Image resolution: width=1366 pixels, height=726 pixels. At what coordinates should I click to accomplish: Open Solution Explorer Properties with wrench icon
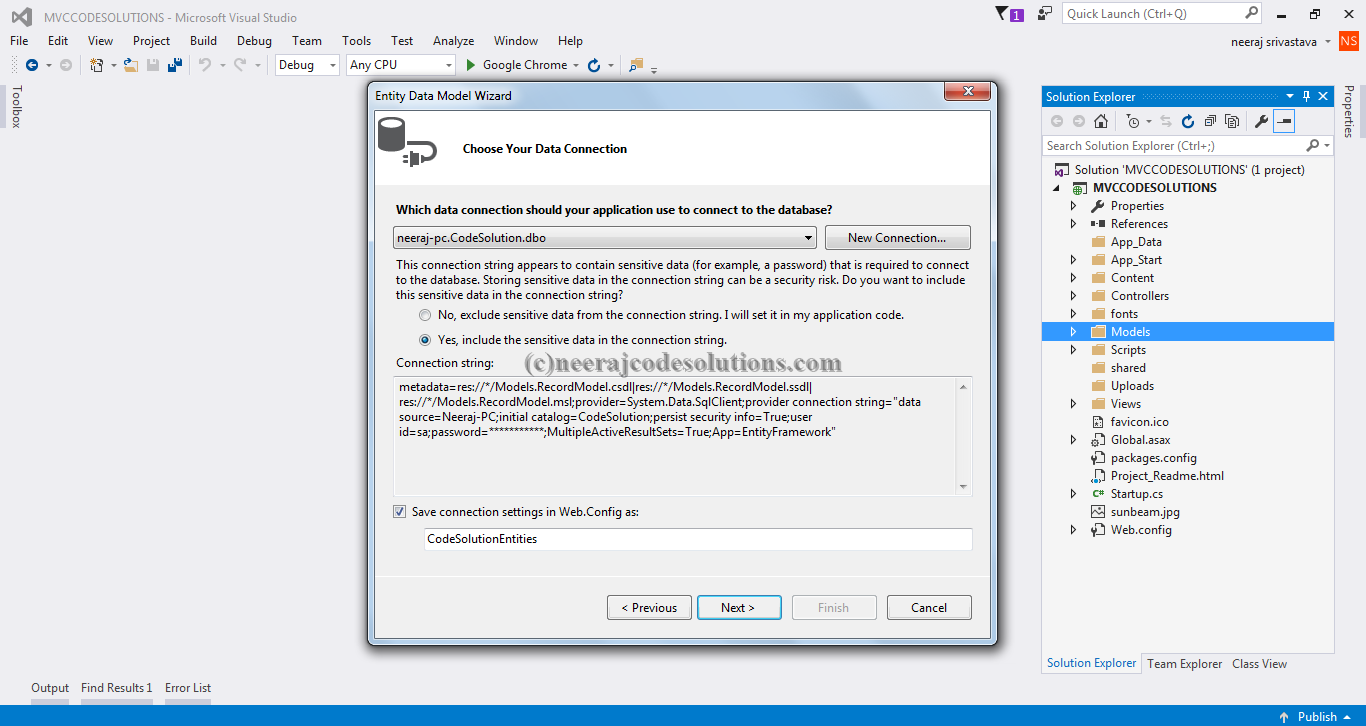[x=1262, y=121]
